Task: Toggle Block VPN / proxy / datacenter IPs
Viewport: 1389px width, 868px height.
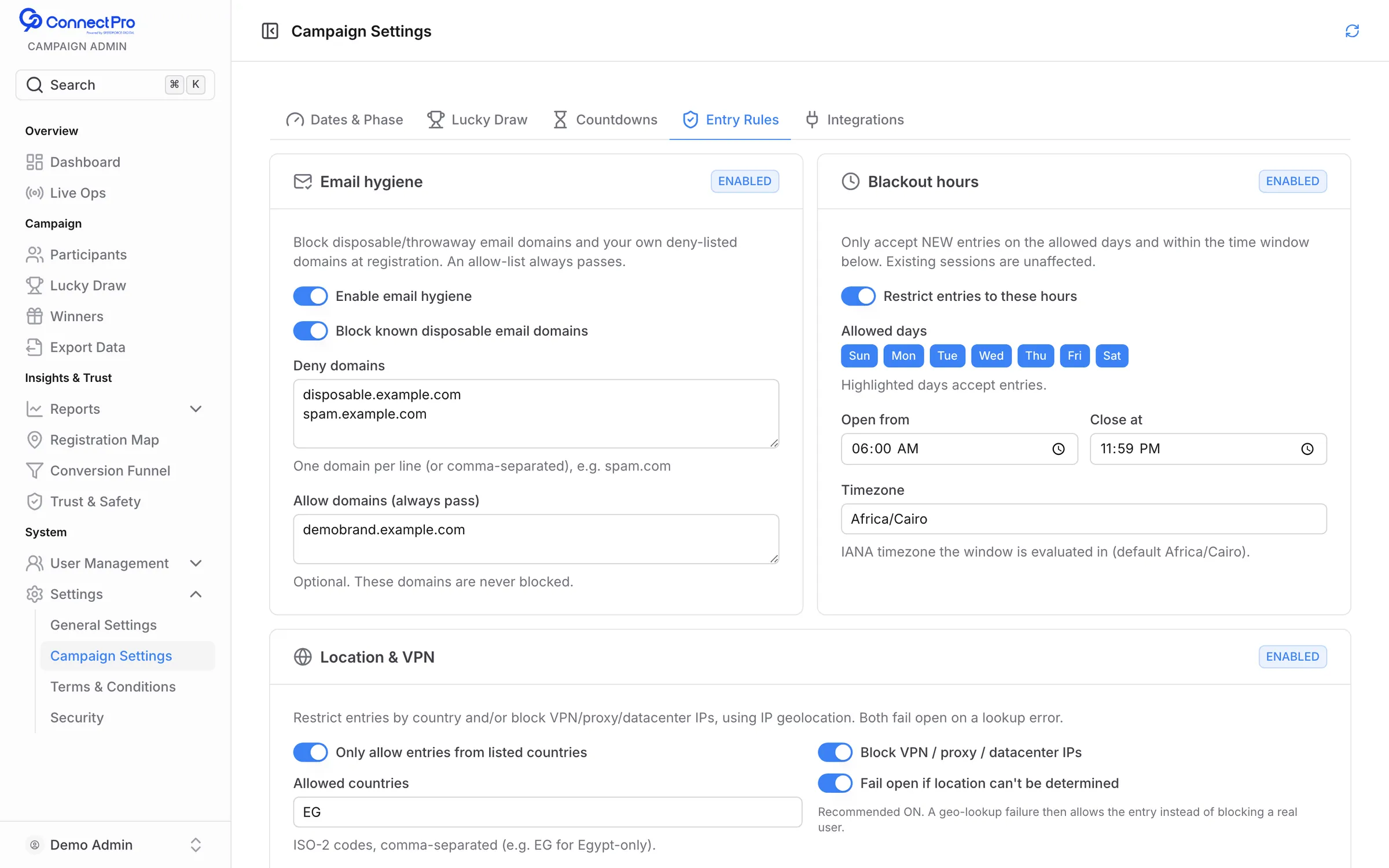Action: point(835,752)
